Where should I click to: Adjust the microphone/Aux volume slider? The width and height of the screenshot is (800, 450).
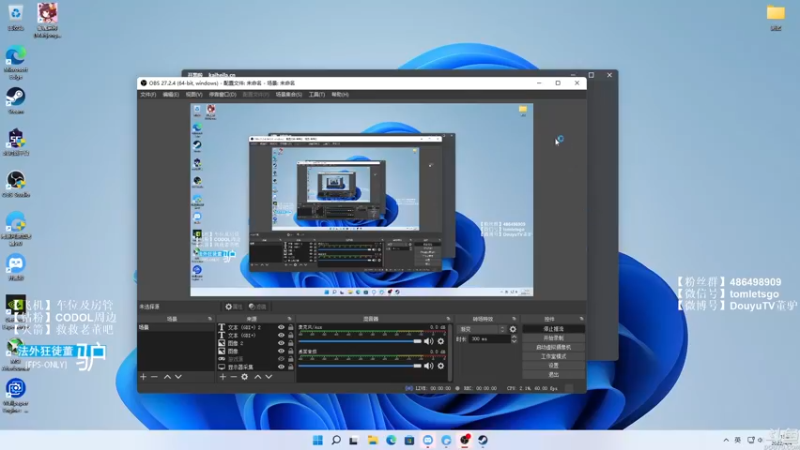click(360, 341)
